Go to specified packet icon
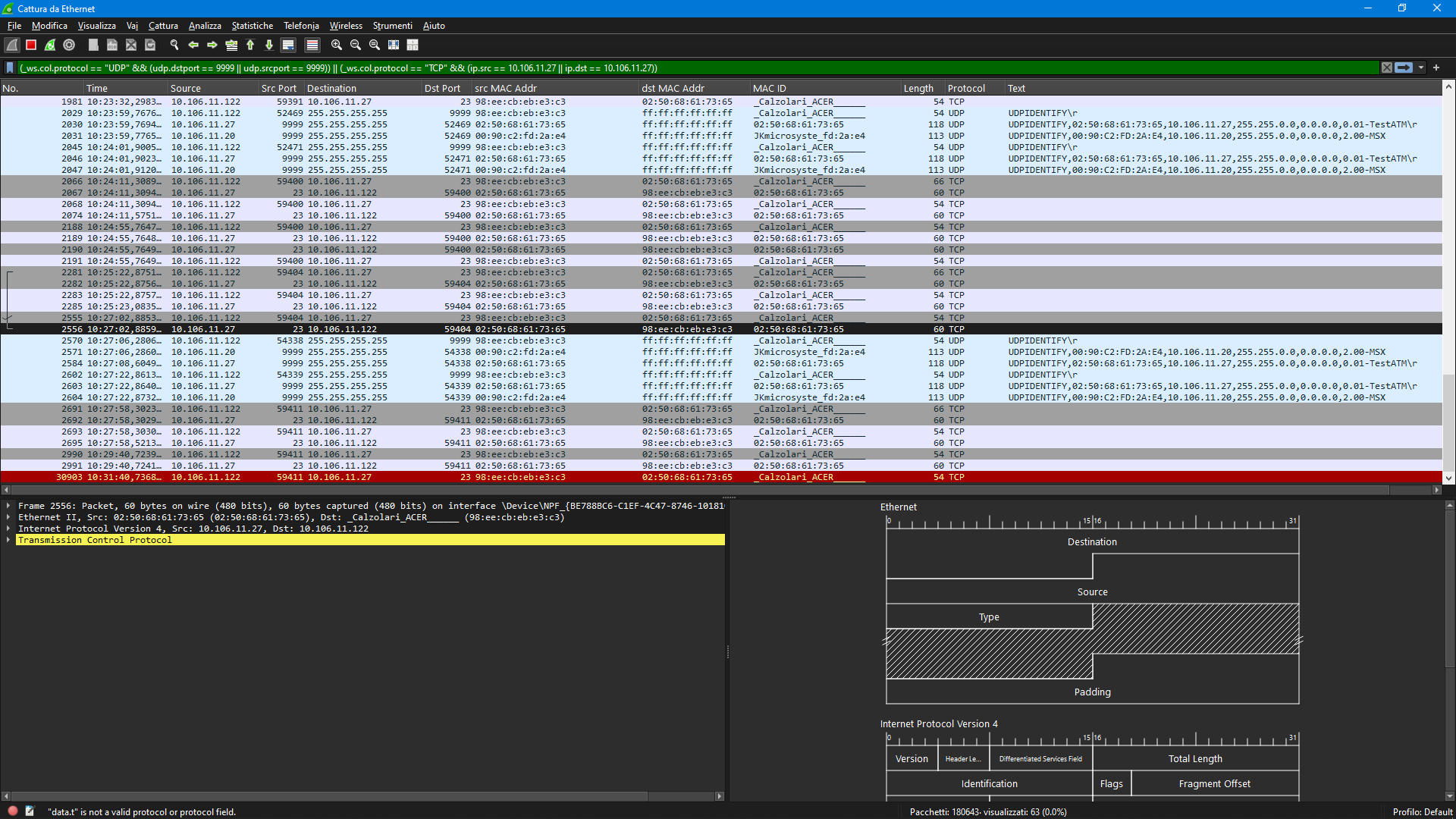The width and height of the screenshot is (1456, 819). (231, 45)
